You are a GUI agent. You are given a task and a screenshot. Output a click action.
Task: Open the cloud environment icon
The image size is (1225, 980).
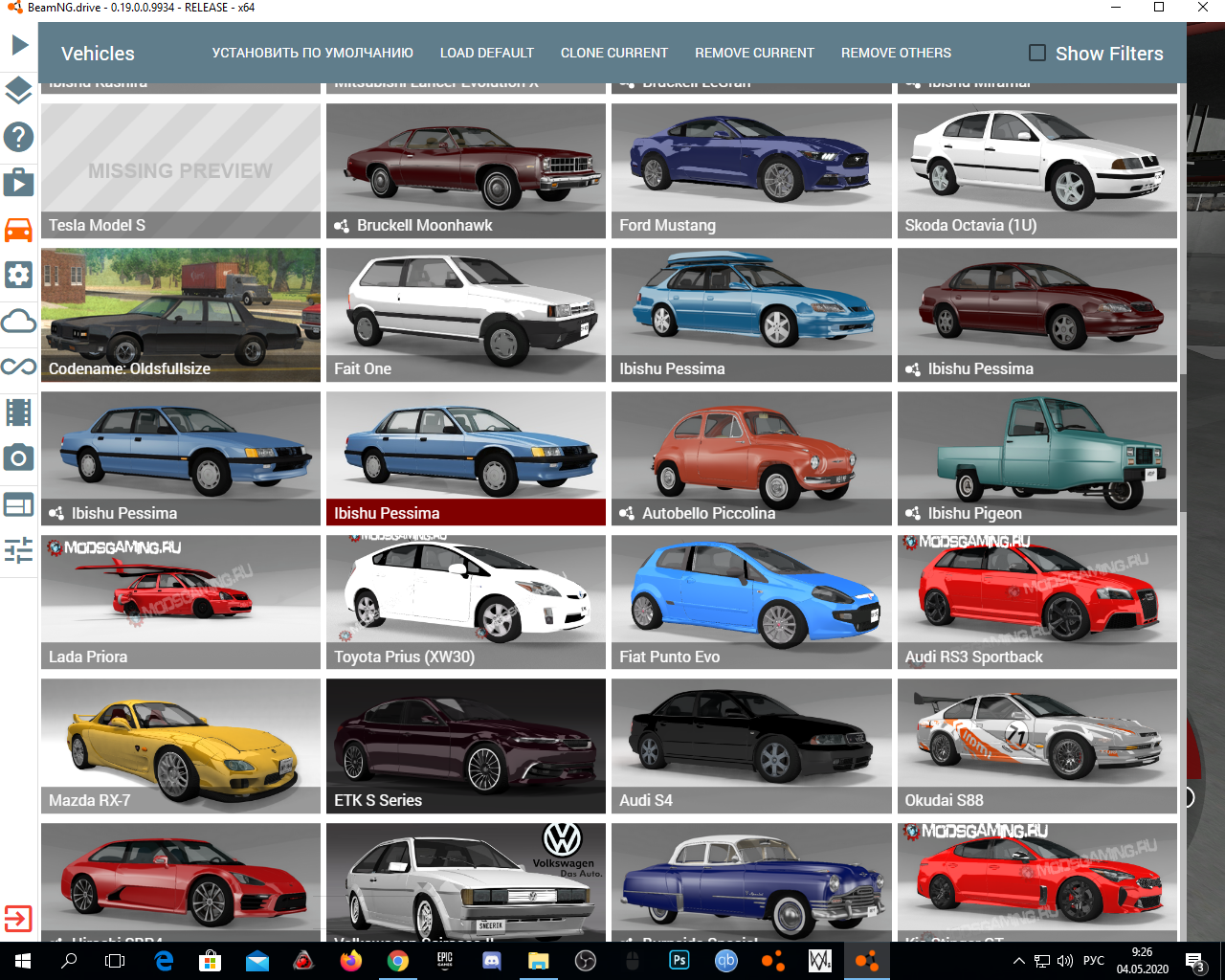tap(19, 321)
